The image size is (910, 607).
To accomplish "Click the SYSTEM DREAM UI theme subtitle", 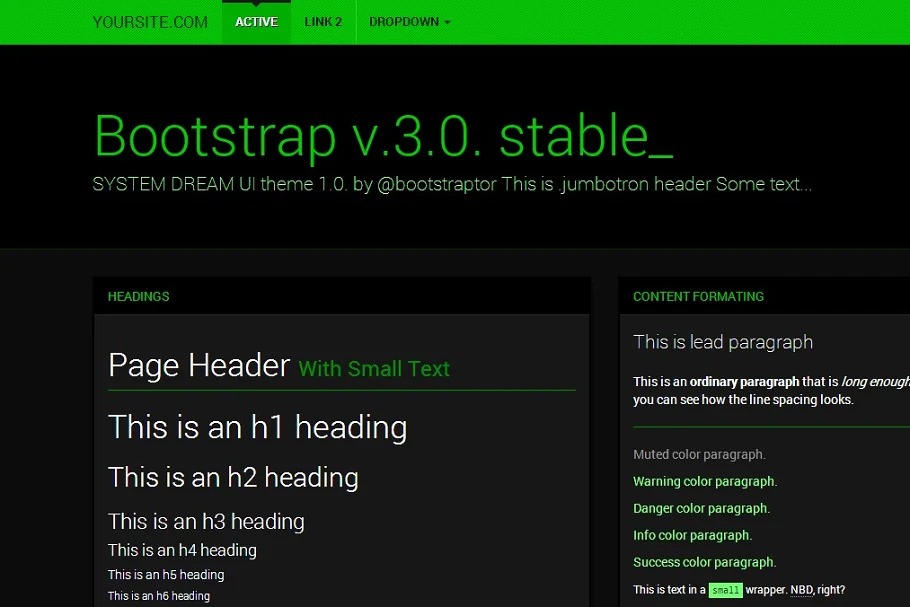I will tap(451, 185).
